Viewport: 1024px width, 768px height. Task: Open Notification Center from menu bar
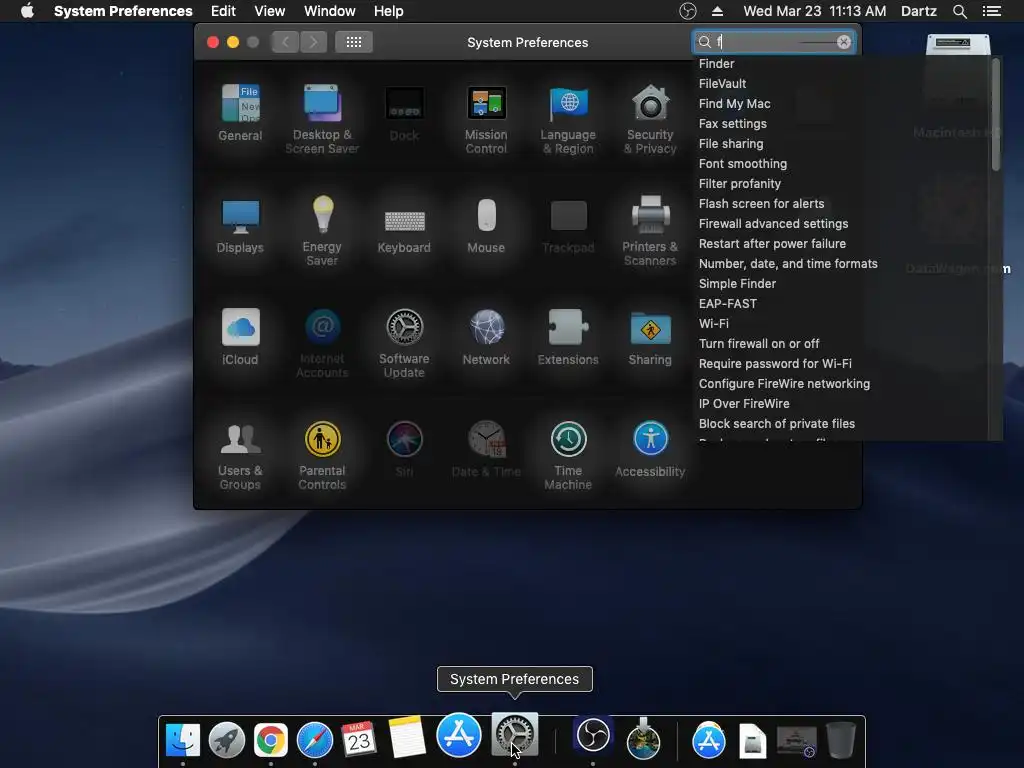991,11
